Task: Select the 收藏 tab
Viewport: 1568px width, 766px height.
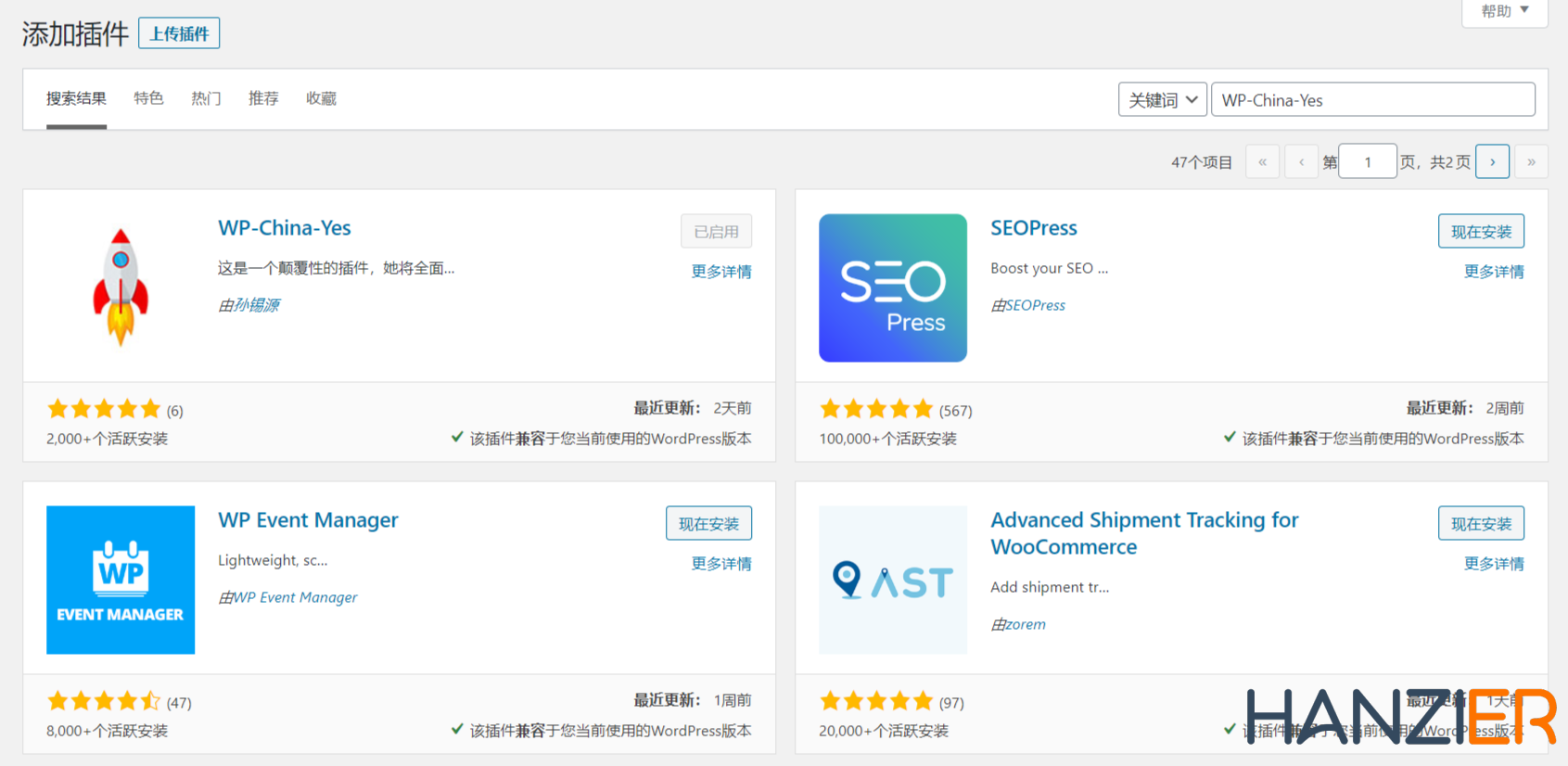Action: pyautogui.click(x=321, y=98)
